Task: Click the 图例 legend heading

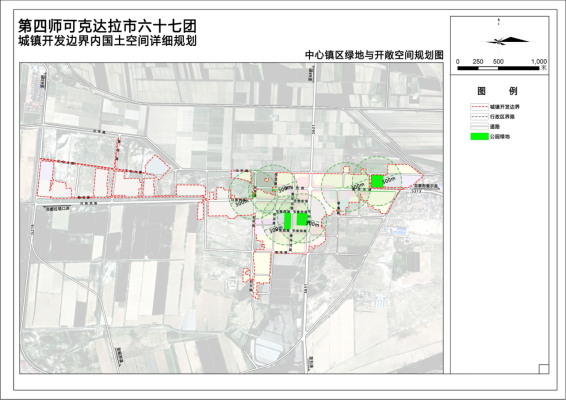Action: click(497, 91)
